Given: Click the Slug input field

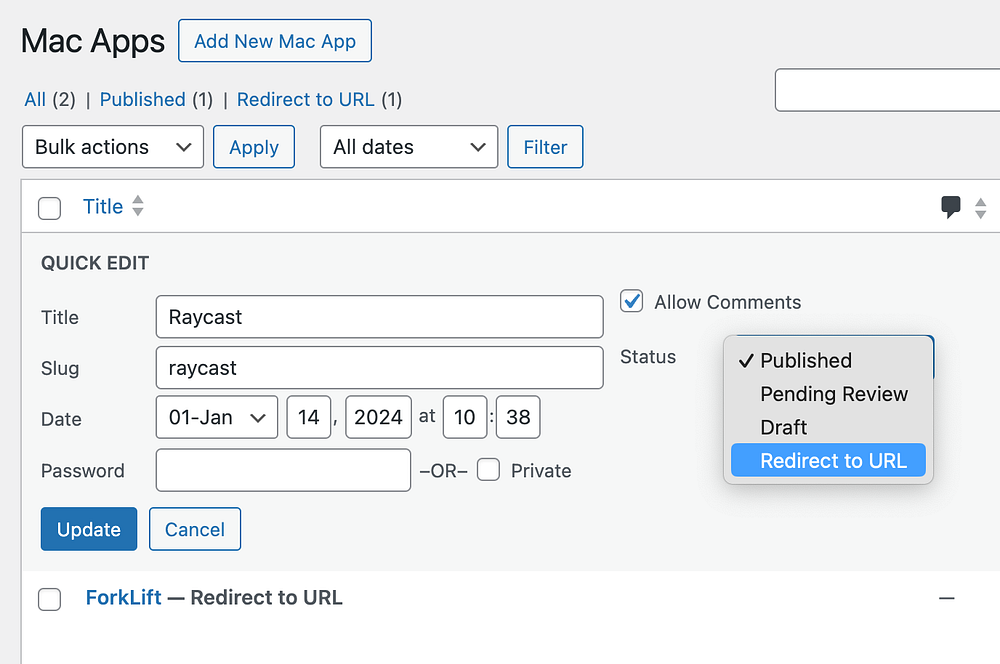Looking at the screenshot, I should tap(379, 368).
